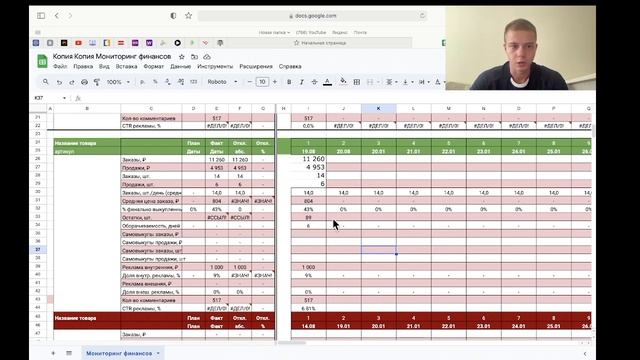Viewport: 640px width, 360px height.
Task: Open the Данные menu
Action: click(180, 66)
